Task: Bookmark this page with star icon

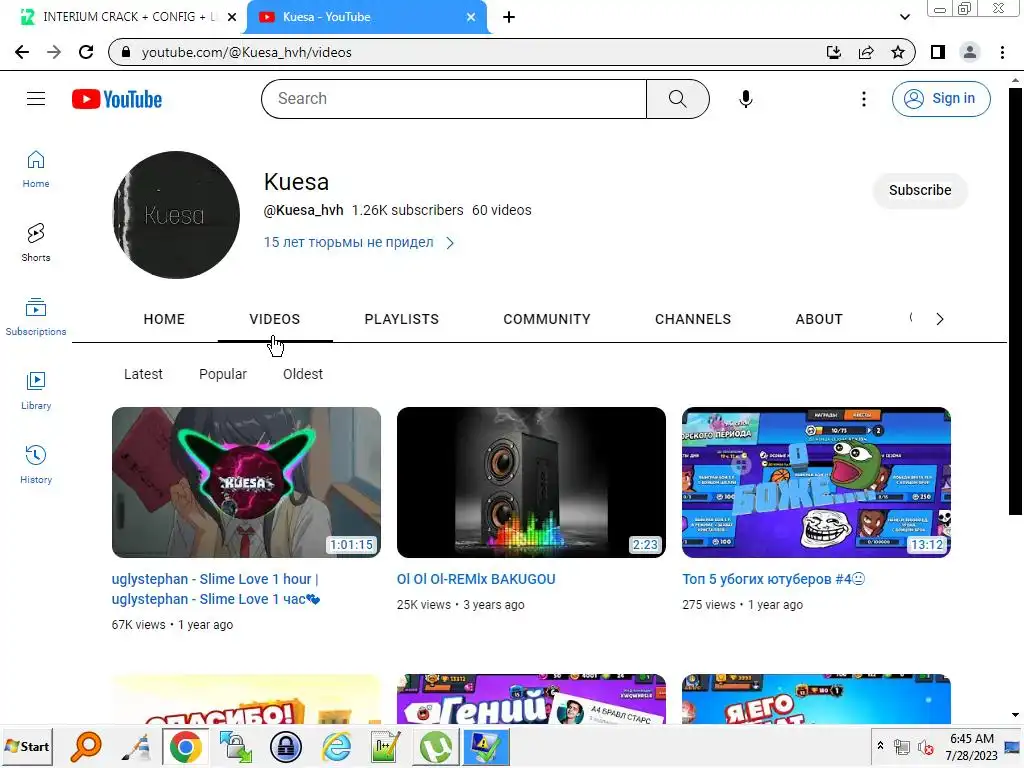Action: 898,52
